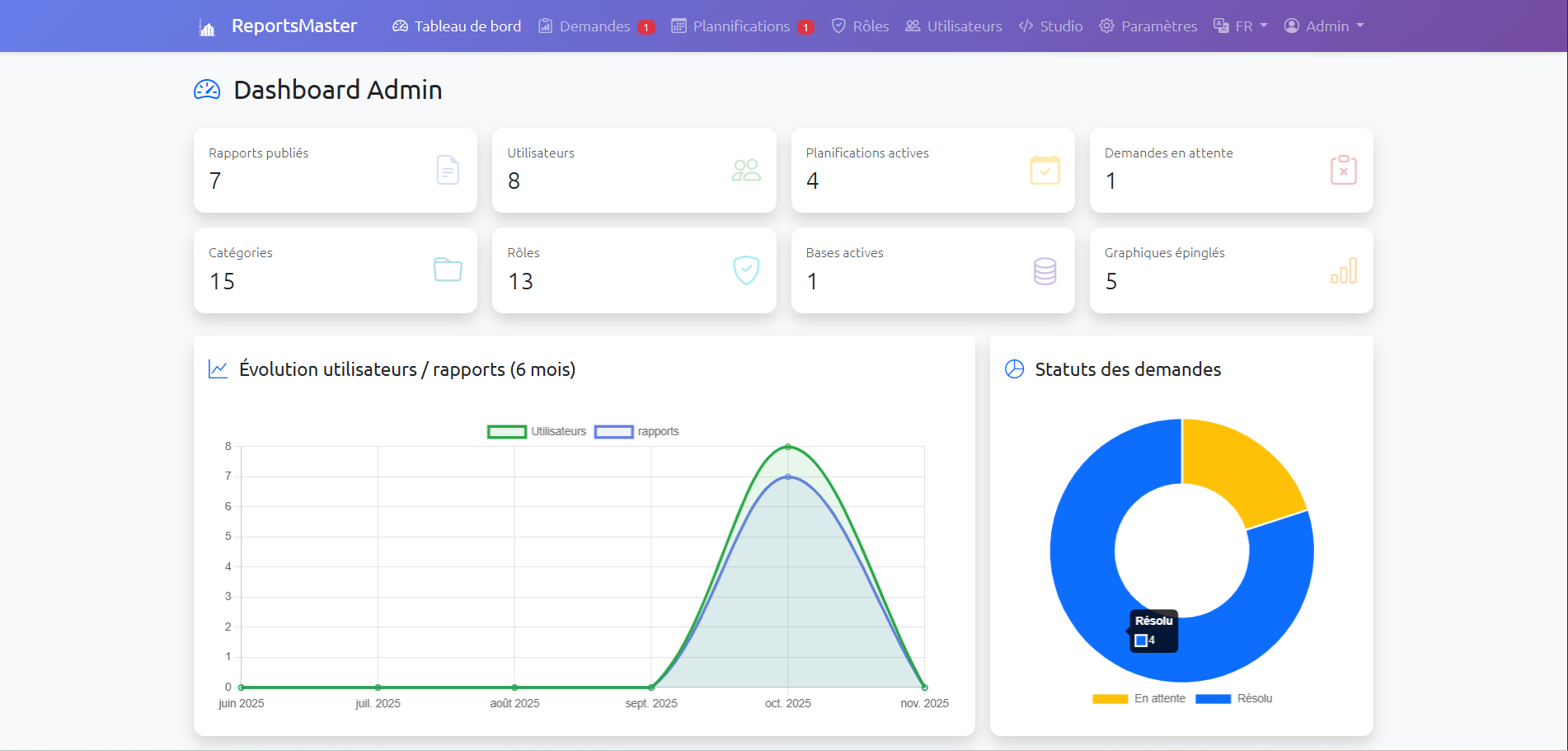Click the calendar check icon in Planifications actives
1568x751 pixels.
1045,170
